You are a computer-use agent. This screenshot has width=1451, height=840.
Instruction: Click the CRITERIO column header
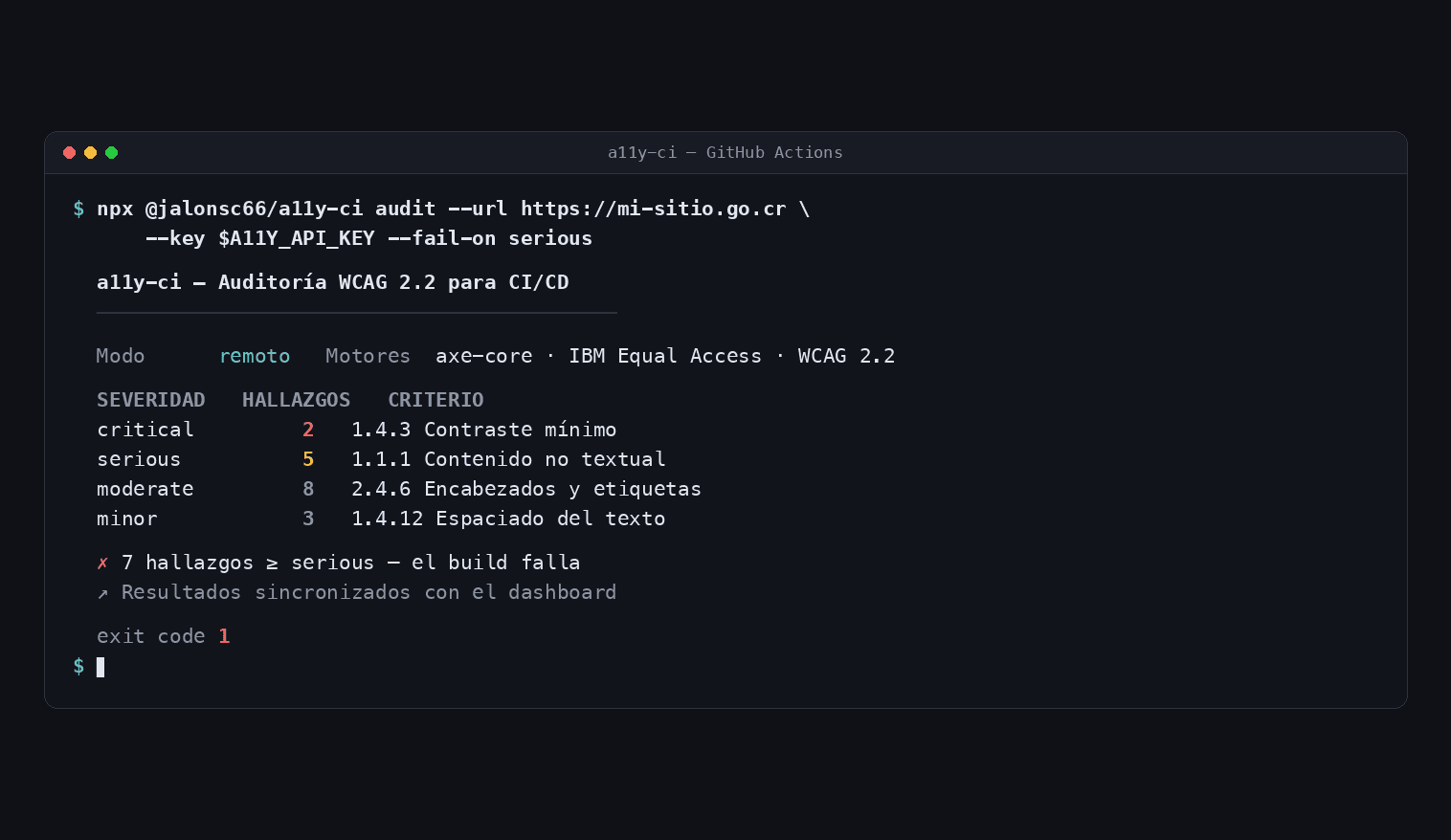pos(435,400)
